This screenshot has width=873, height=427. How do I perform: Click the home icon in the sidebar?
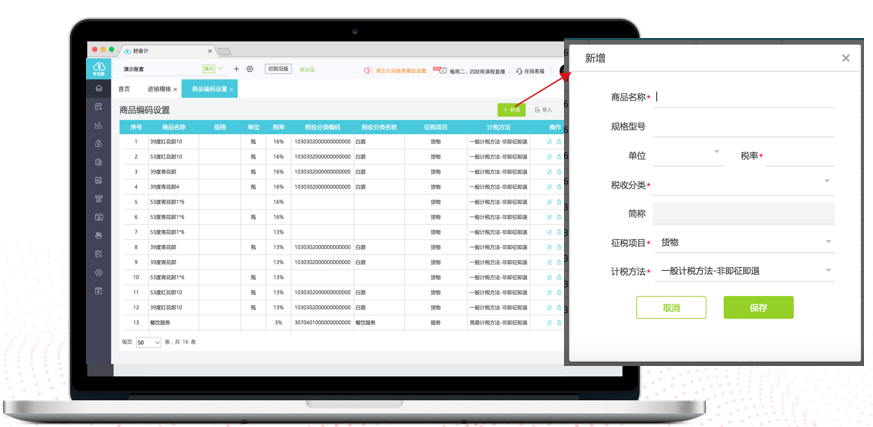98,89
